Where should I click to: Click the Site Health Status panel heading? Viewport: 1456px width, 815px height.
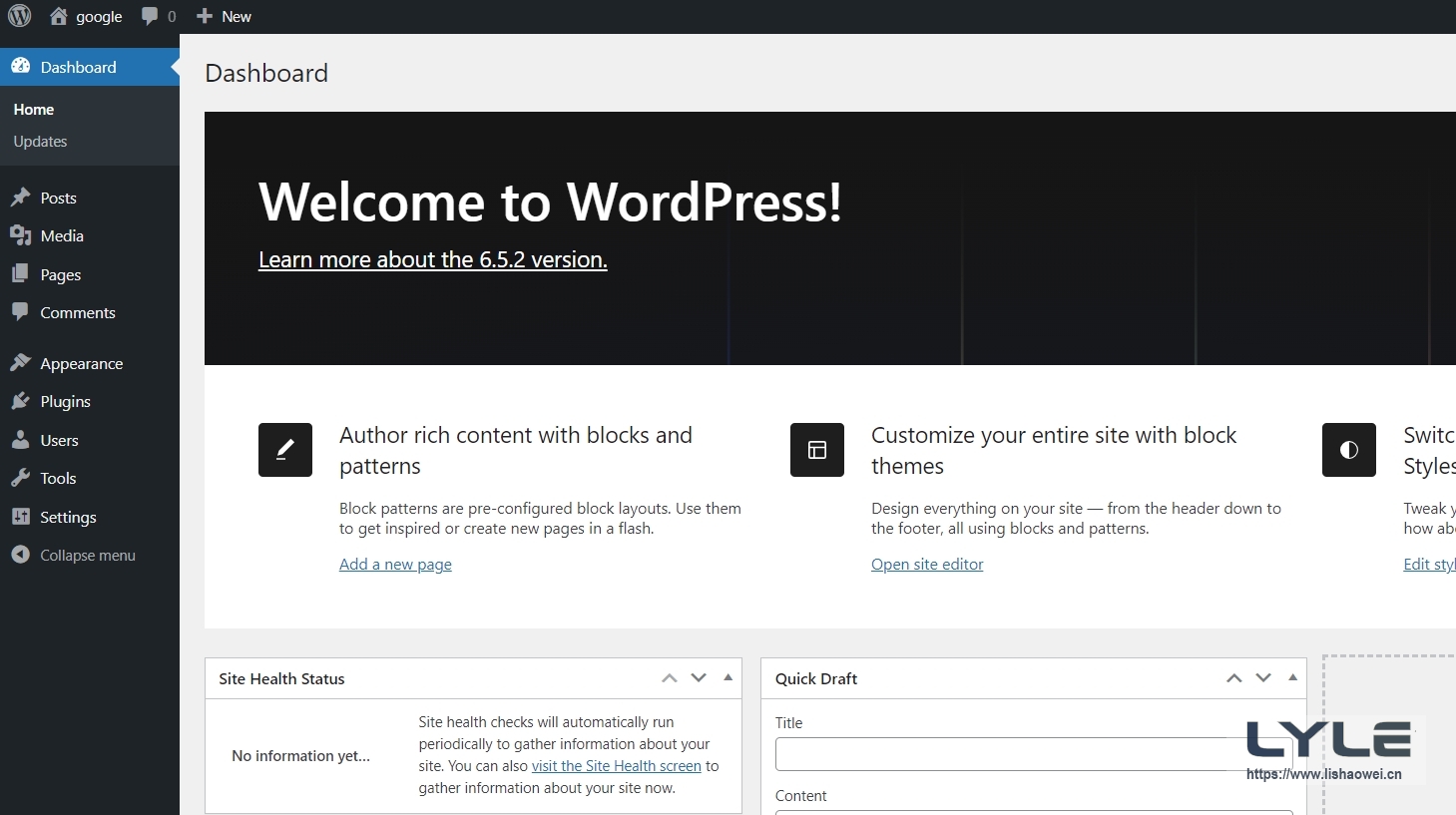pyautogui.click(x=281, y=678)
